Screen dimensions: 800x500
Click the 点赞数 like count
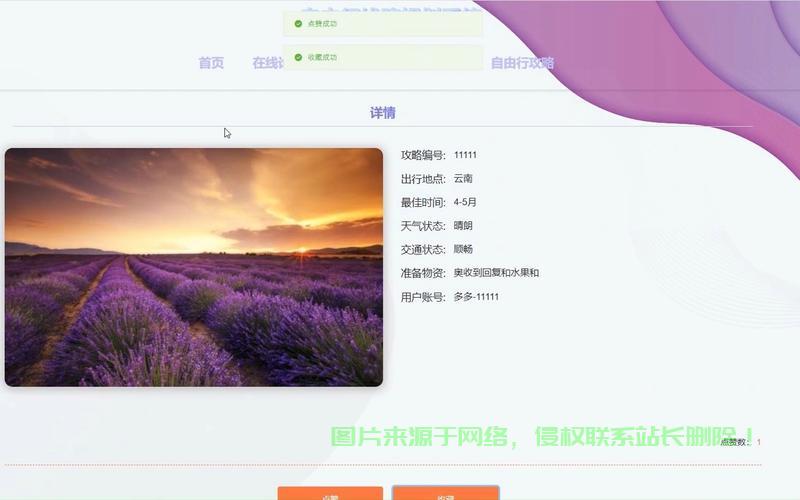click(x=741, y=442)
